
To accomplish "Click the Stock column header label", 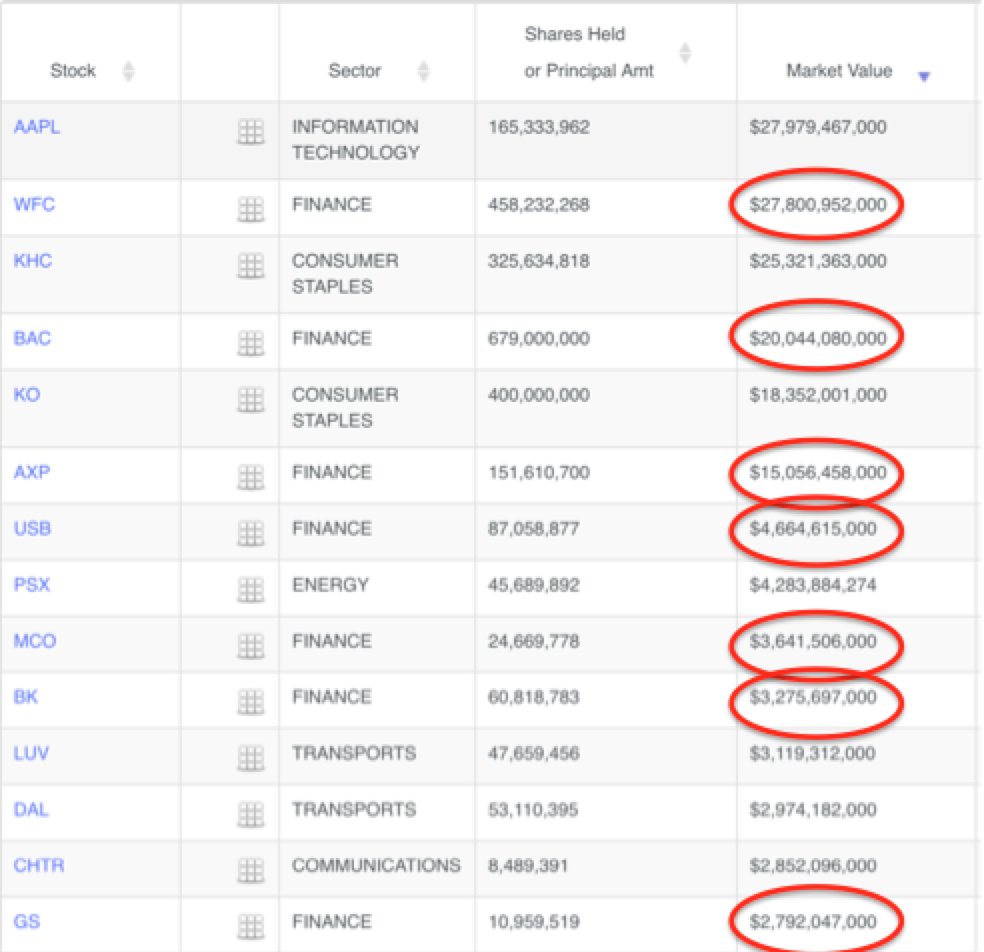I will [x=73, y=71].
